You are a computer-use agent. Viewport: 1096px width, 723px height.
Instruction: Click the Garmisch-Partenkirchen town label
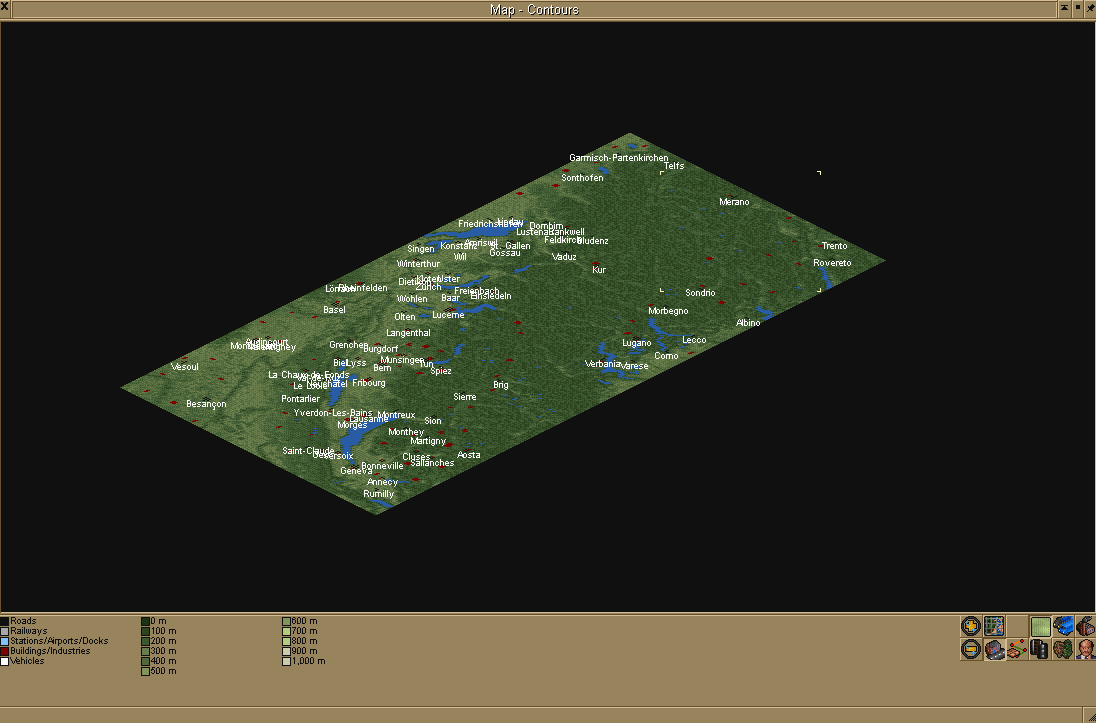pos(619,158)
